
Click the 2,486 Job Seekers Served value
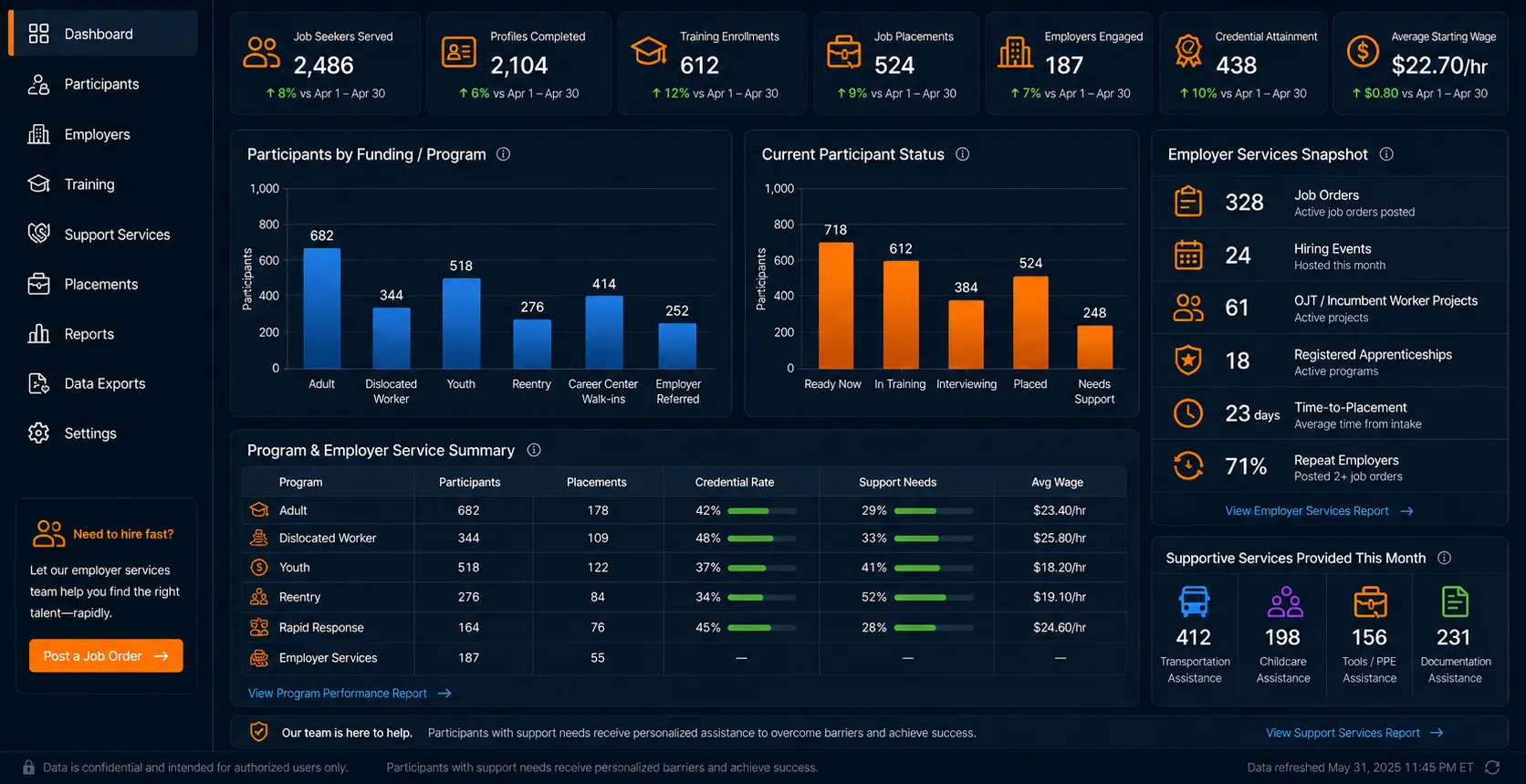(323, 66)
